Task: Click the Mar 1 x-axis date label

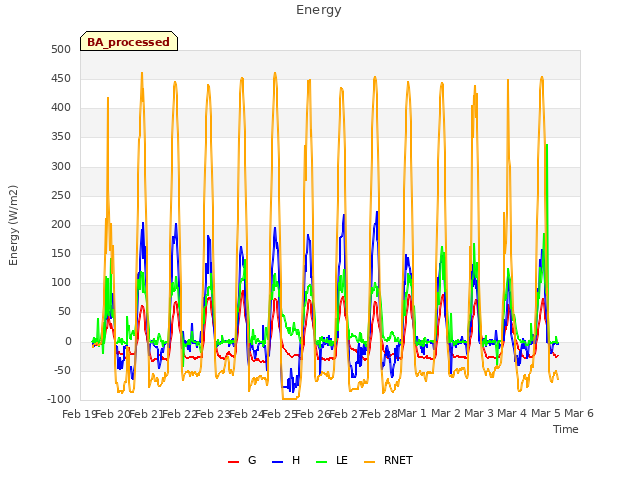Action: pyautogui.click(x=412, y=413)
